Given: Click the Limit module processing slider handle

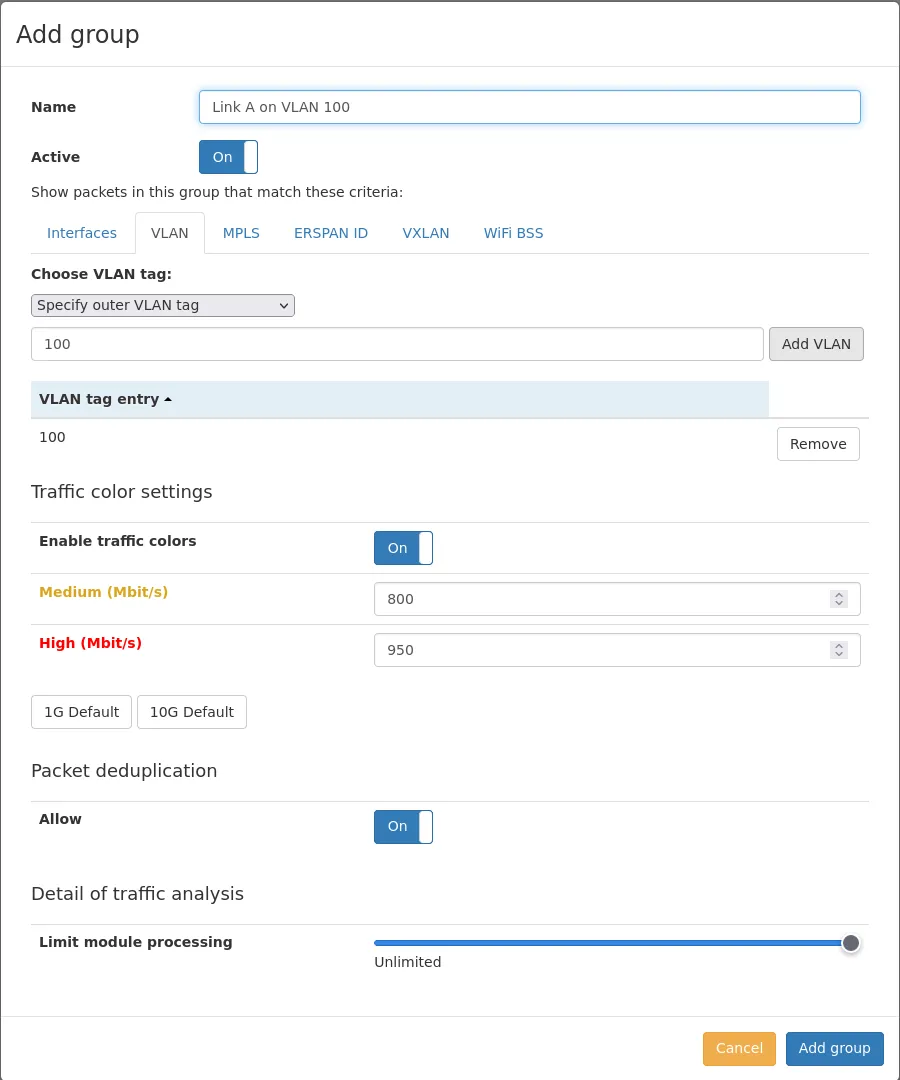Looking at the screenshot, I should point(850,943).
